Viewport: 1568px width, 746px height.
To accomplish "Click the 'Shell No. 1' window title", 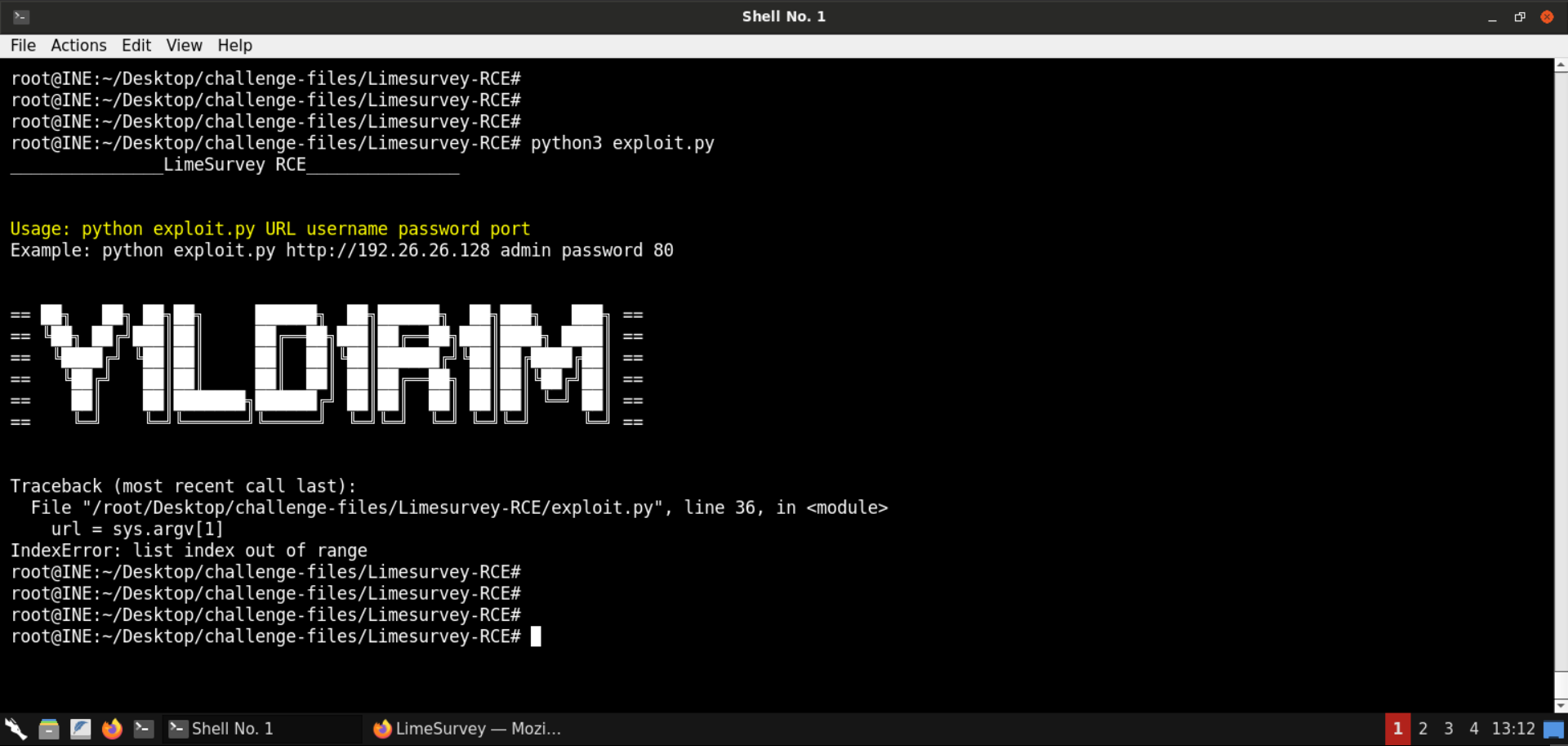I will (x=783, y=16).
